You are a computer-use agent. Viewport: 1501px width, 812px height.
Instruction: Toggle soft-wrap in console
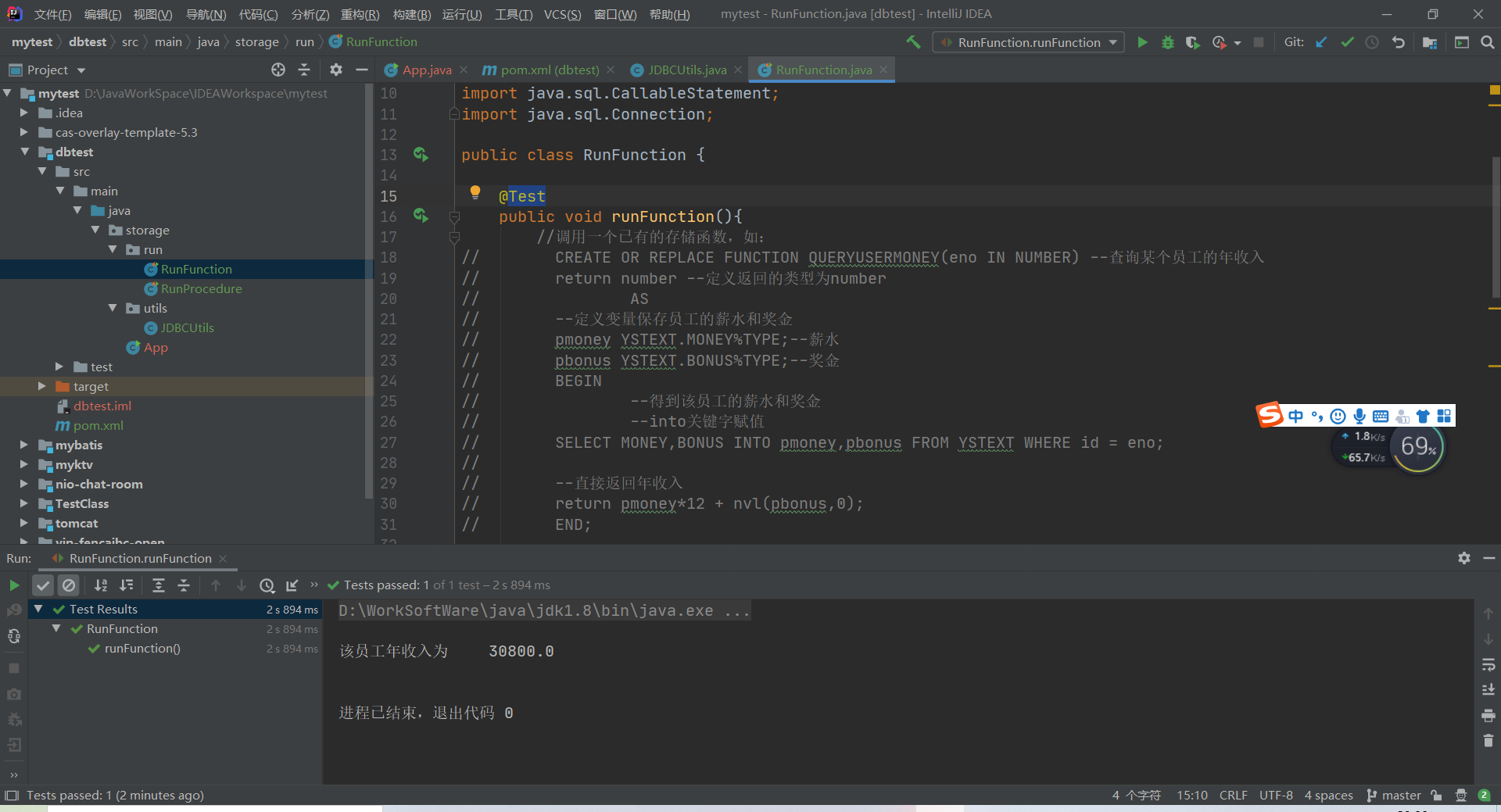tap(1488, 664)
